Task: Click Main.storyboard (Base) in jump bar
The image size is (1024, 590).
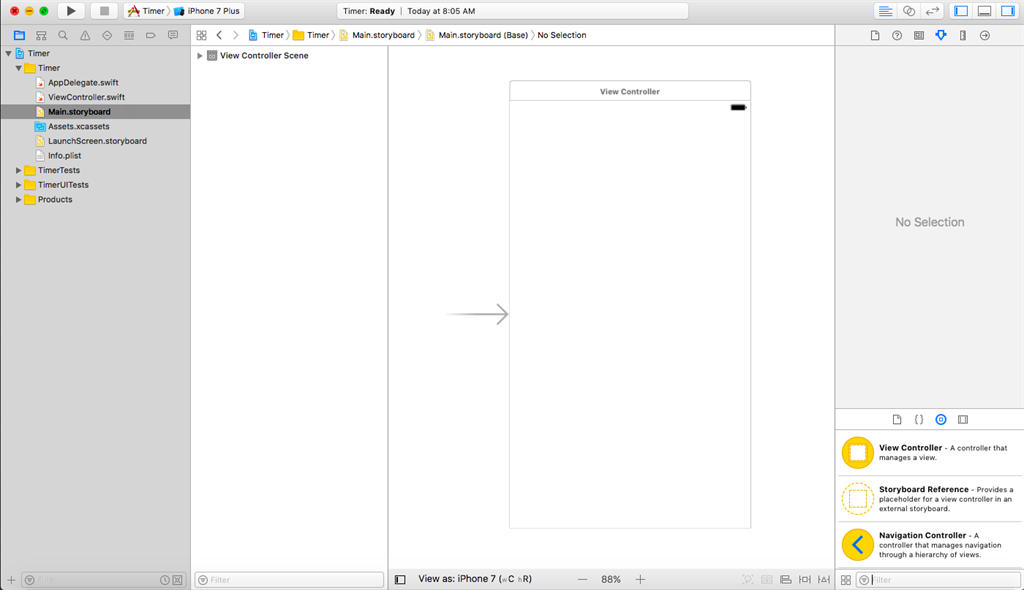Action: coord(477,35)
